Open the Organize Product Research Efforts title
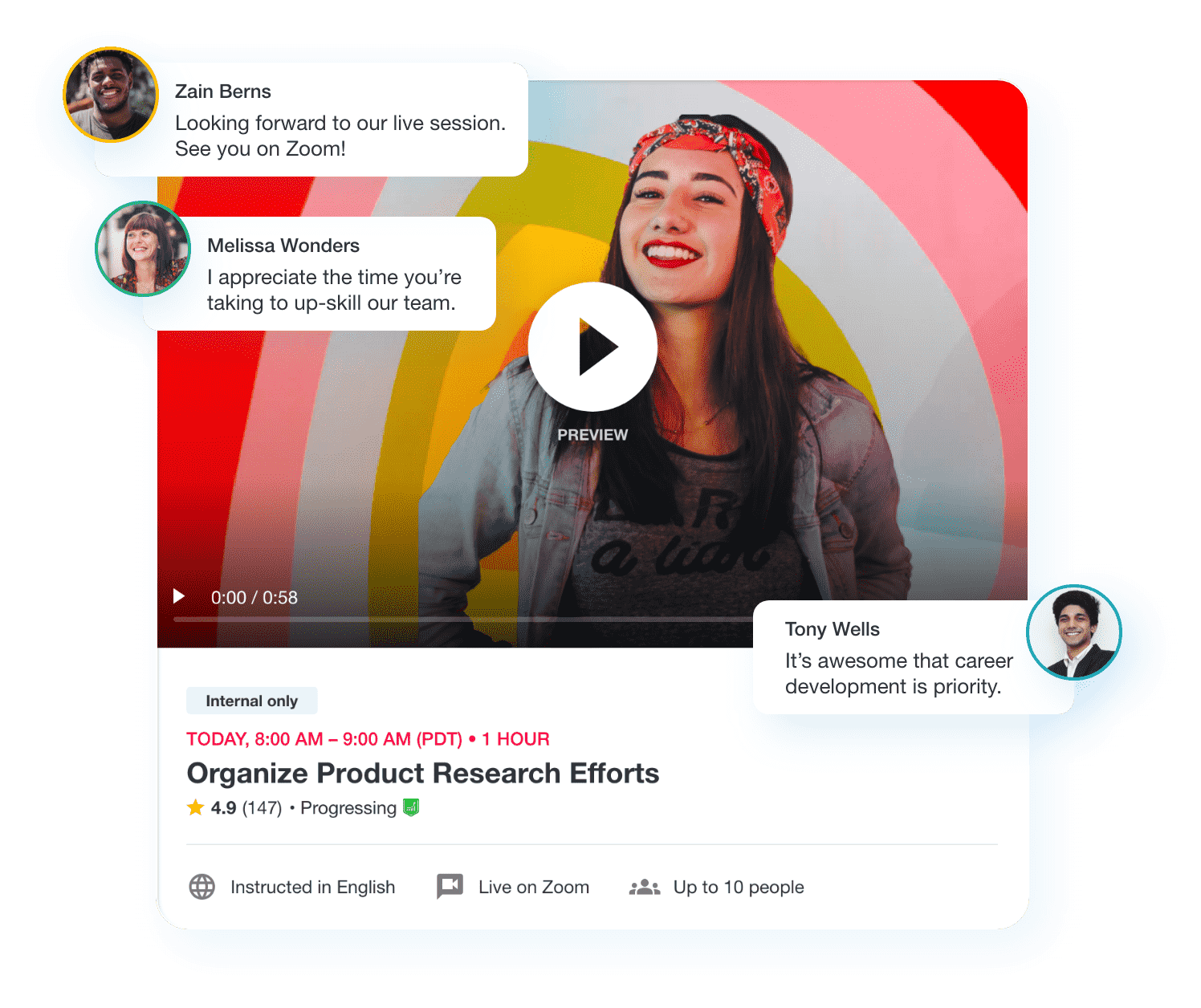Screen dimensions: 1201x1008 pyautogui.click(x=423, y=773)
